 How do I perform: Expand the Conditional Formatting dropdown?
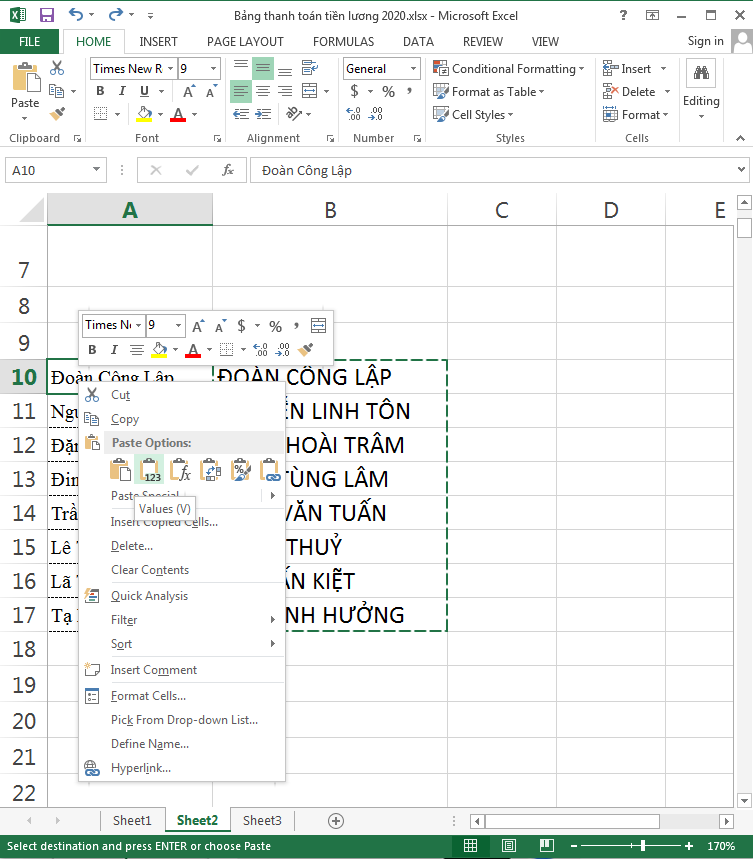pyautogui.click(x=510, y=69)
